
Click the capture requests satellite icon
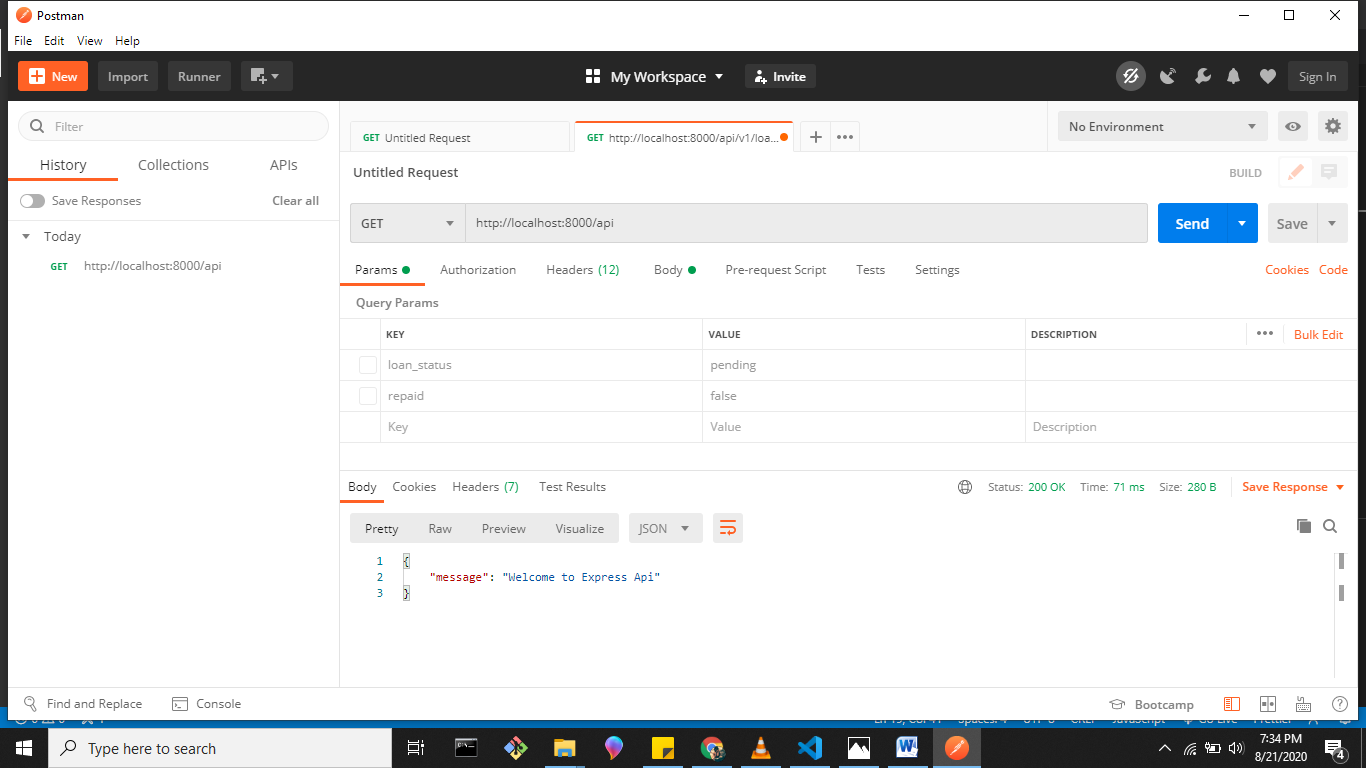[1167, 77]
